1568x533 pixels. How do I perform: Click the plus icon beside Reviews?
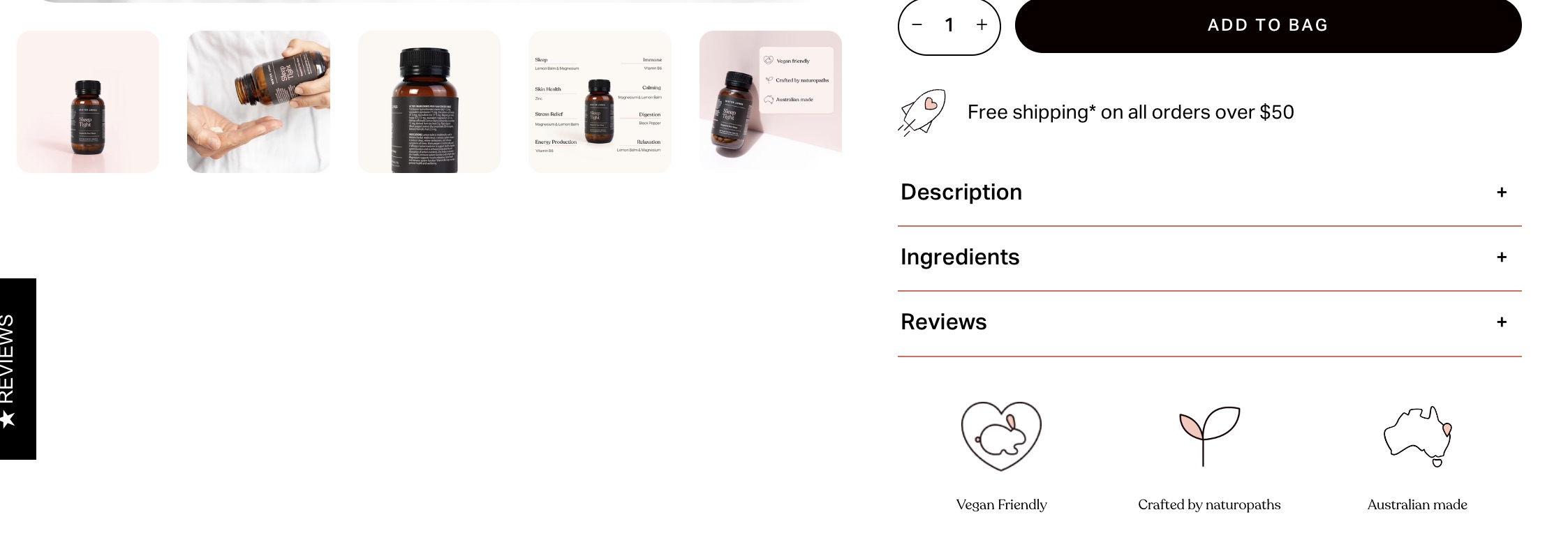tap(1502, 322)
